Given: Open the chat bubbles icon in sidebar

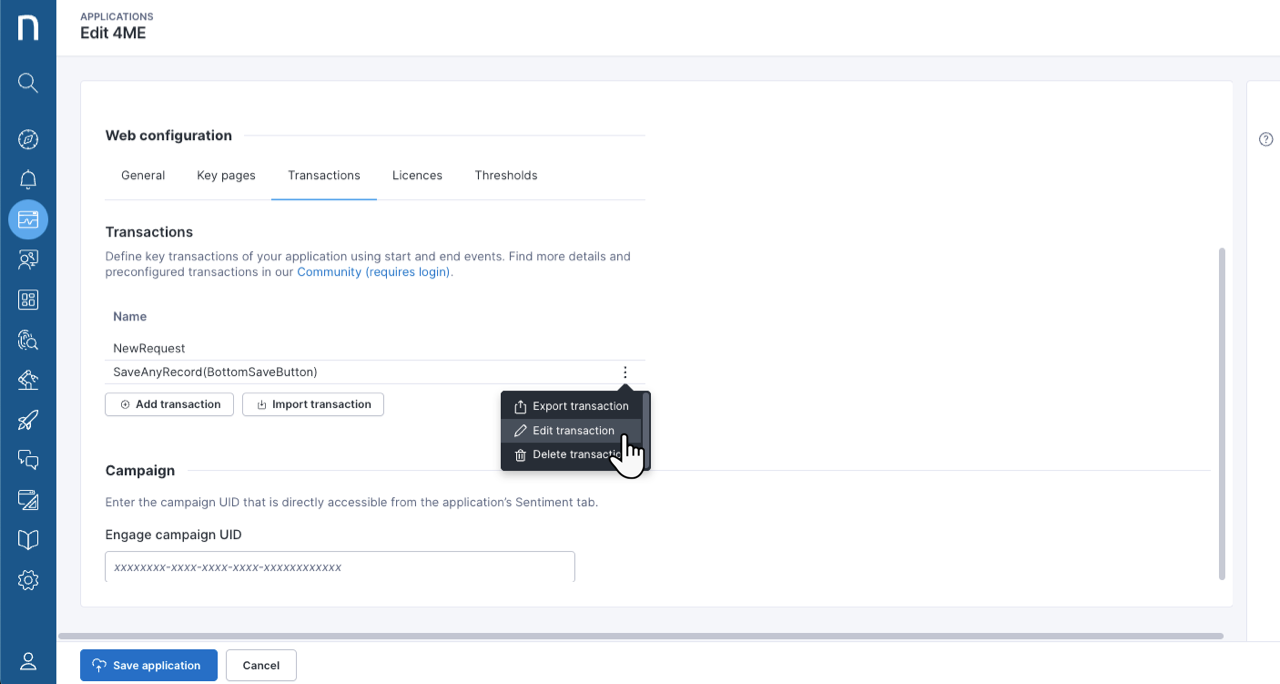Looking at the screenshot, I should (x=28, y=459).
